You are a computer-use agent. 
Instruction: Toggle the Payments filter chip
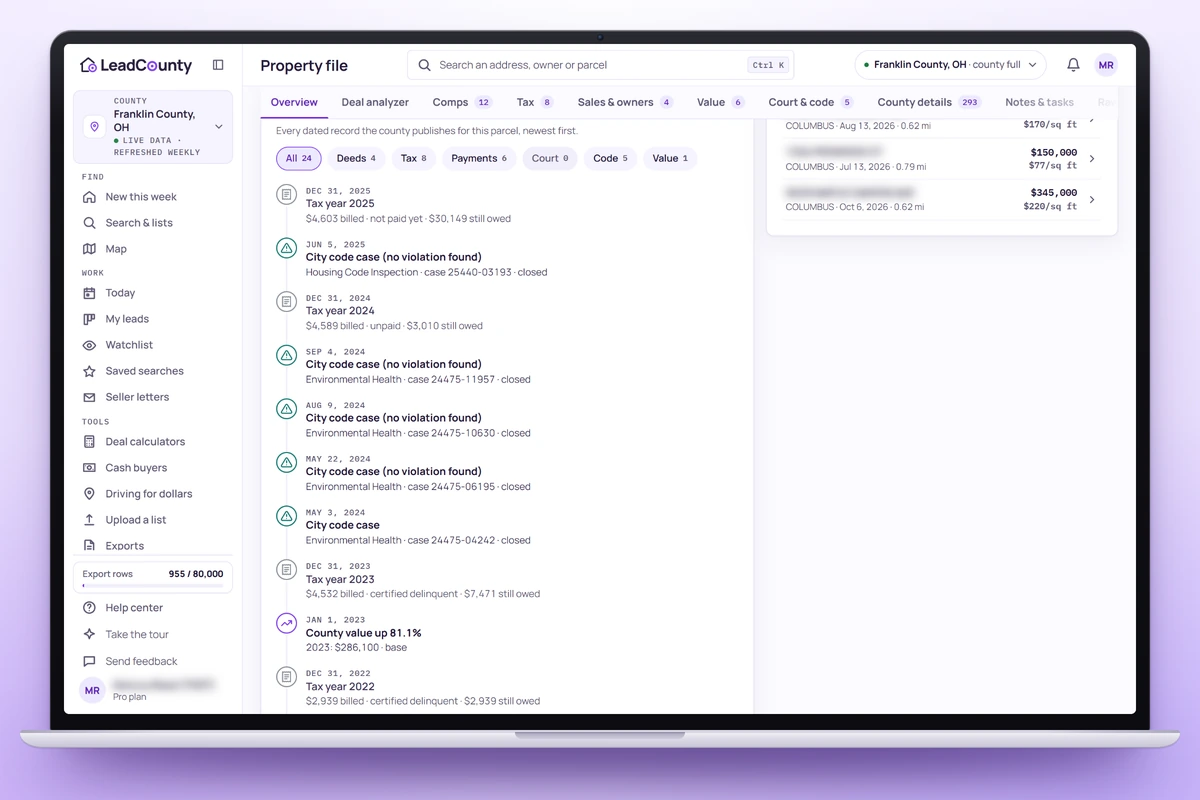click(x=479, y=158)
